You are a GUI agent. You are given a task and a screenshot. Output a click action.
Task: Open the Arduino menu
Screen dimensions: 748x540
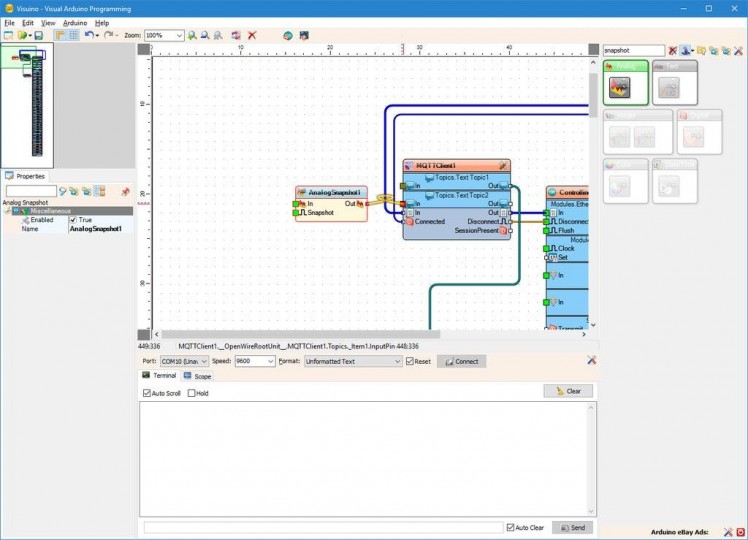[x=74, y=22]
